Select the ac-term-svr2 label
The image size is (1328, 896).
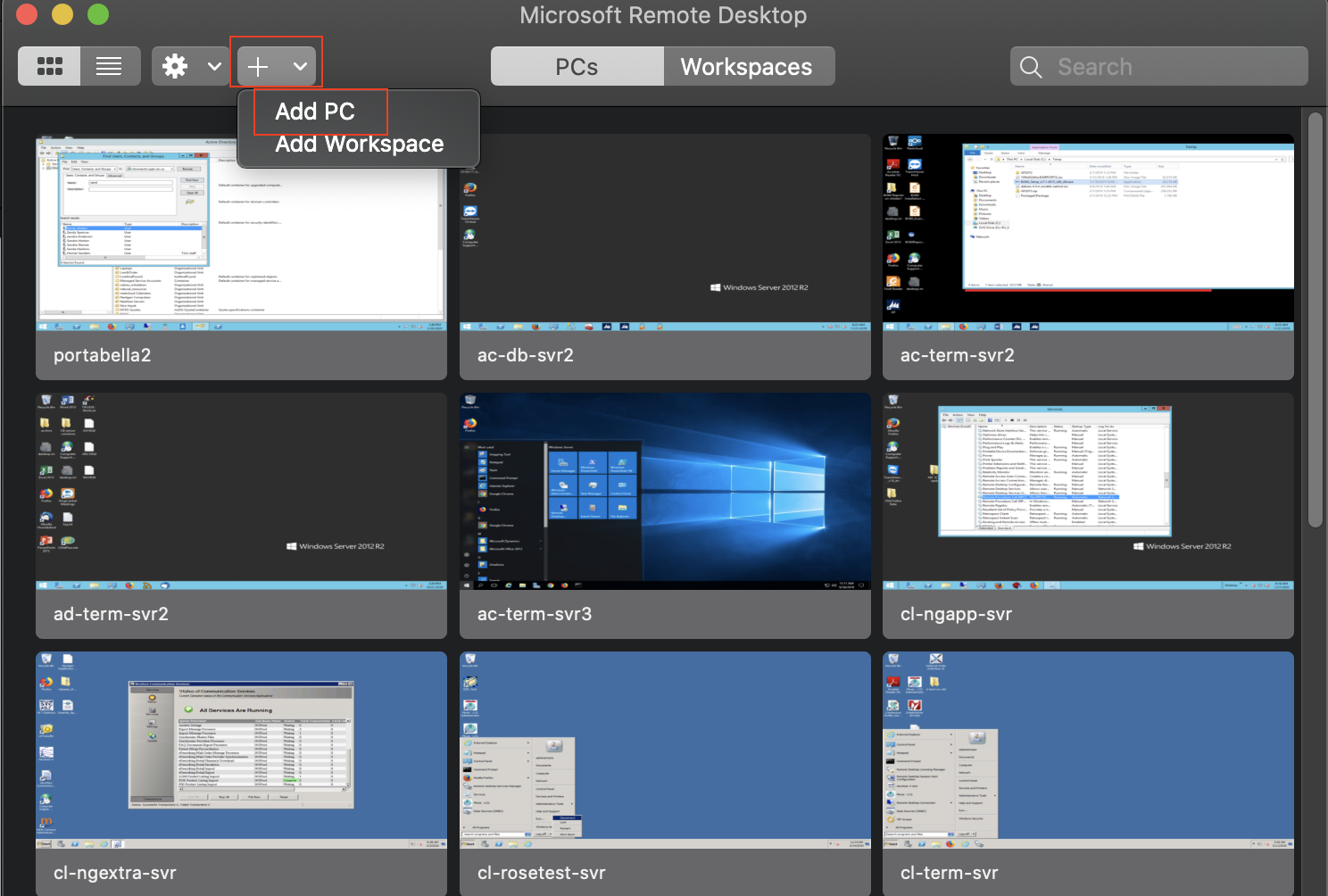coord(958,355)
